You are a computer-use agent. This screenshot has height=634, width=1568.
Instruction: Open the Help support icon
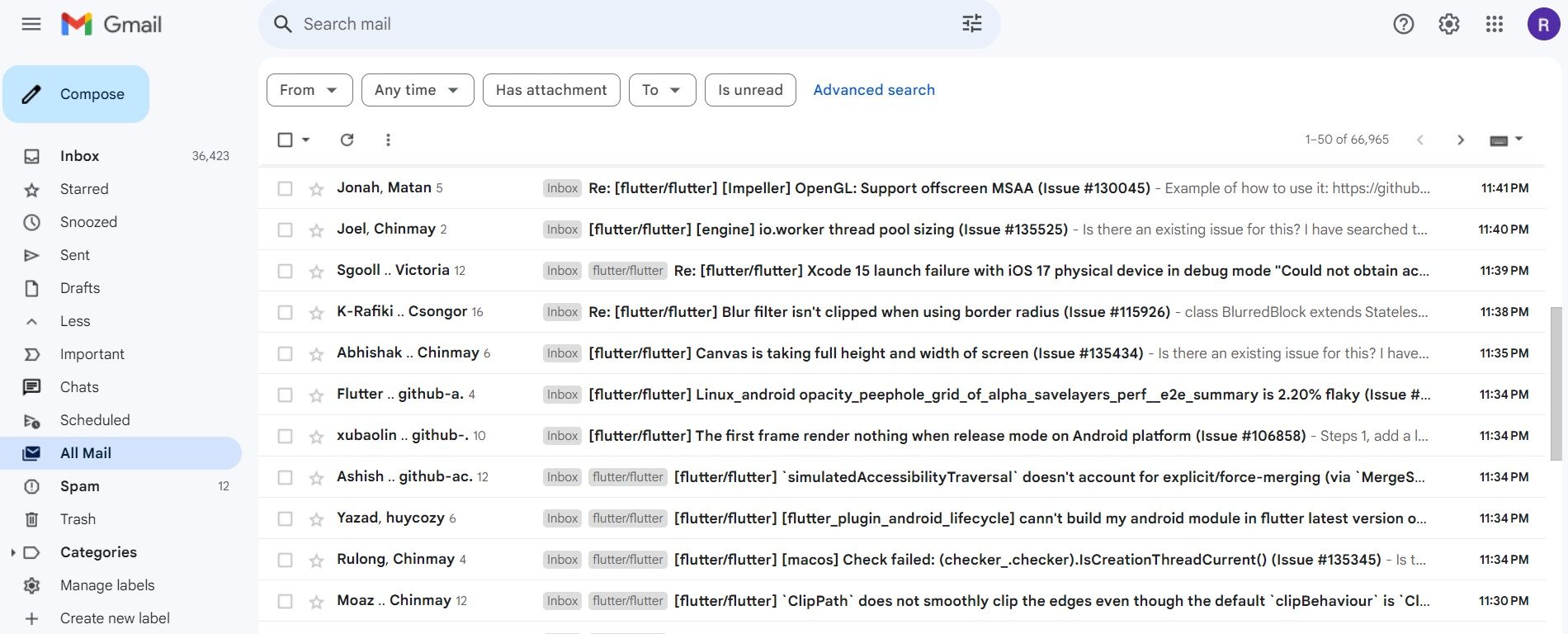[1404, 24]
